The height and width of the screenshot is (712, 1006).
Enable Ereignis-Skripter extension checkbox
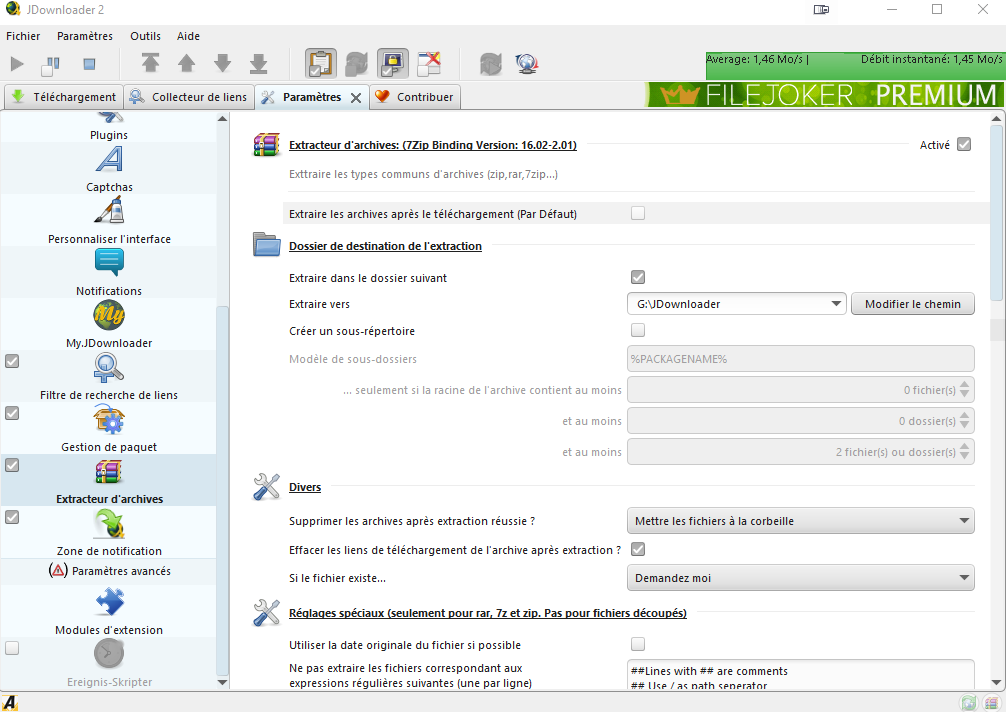12,648
